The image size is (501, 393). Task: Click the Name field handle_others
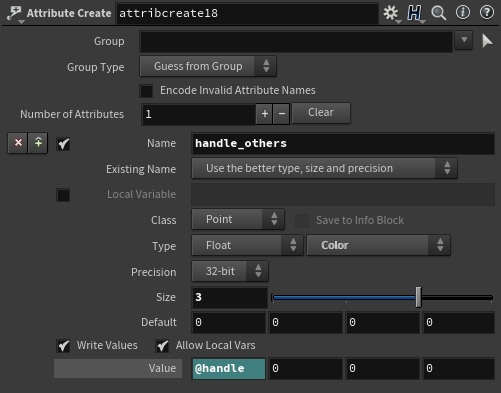[x=343, y=144]
